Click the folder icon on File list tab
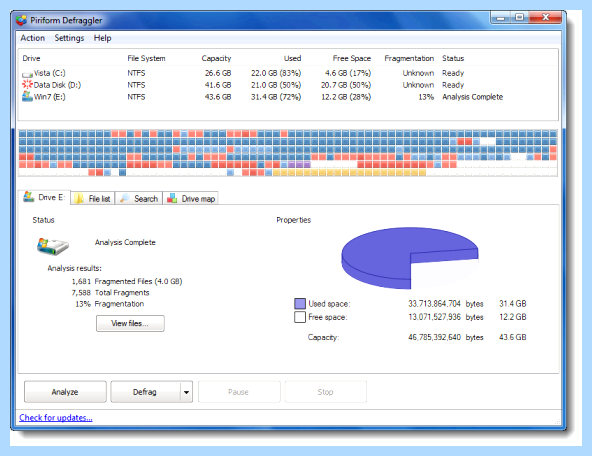 [79, 199]
